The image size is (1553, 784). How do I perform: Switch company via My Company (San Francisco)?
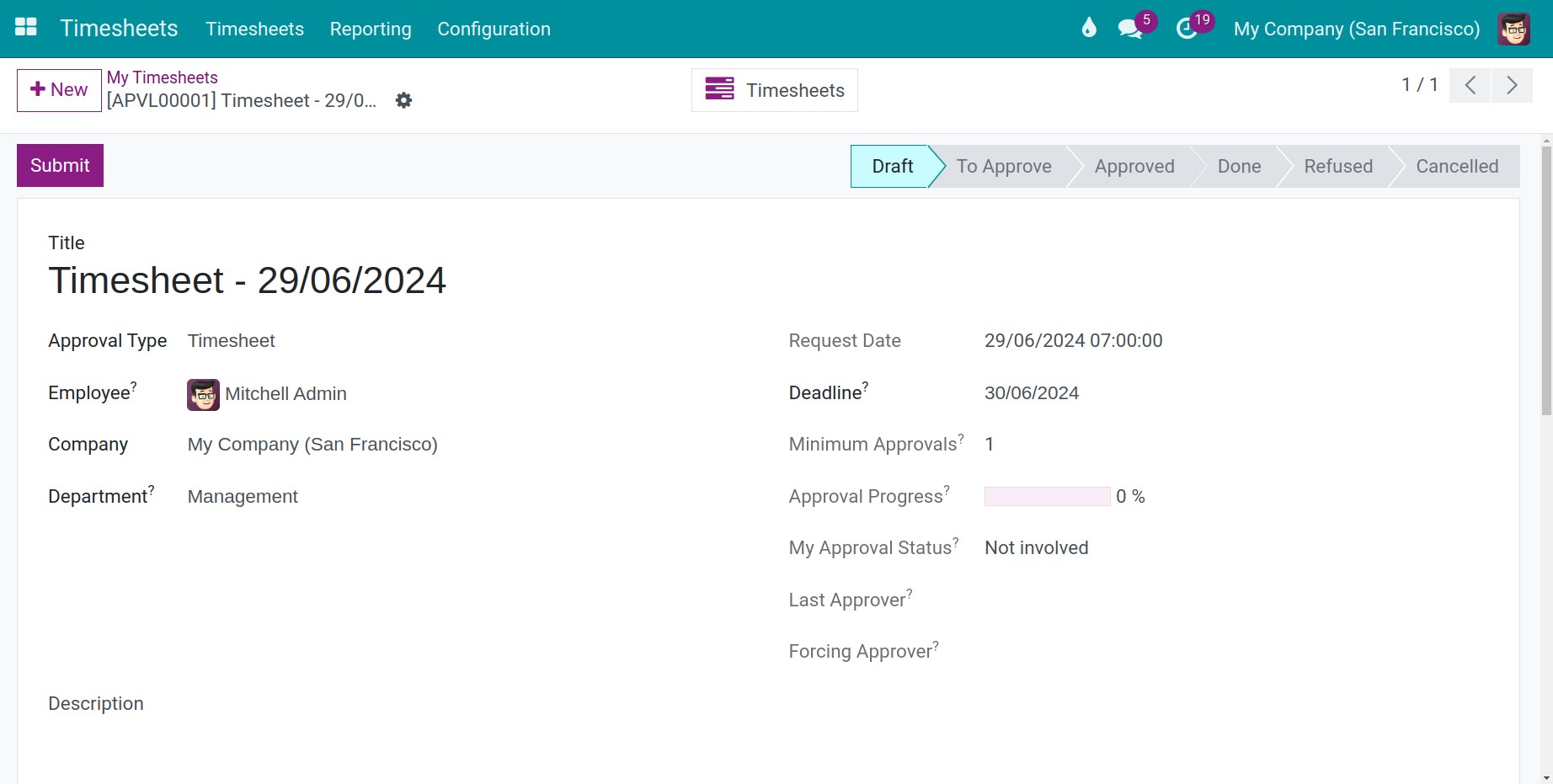(1356, 29)
